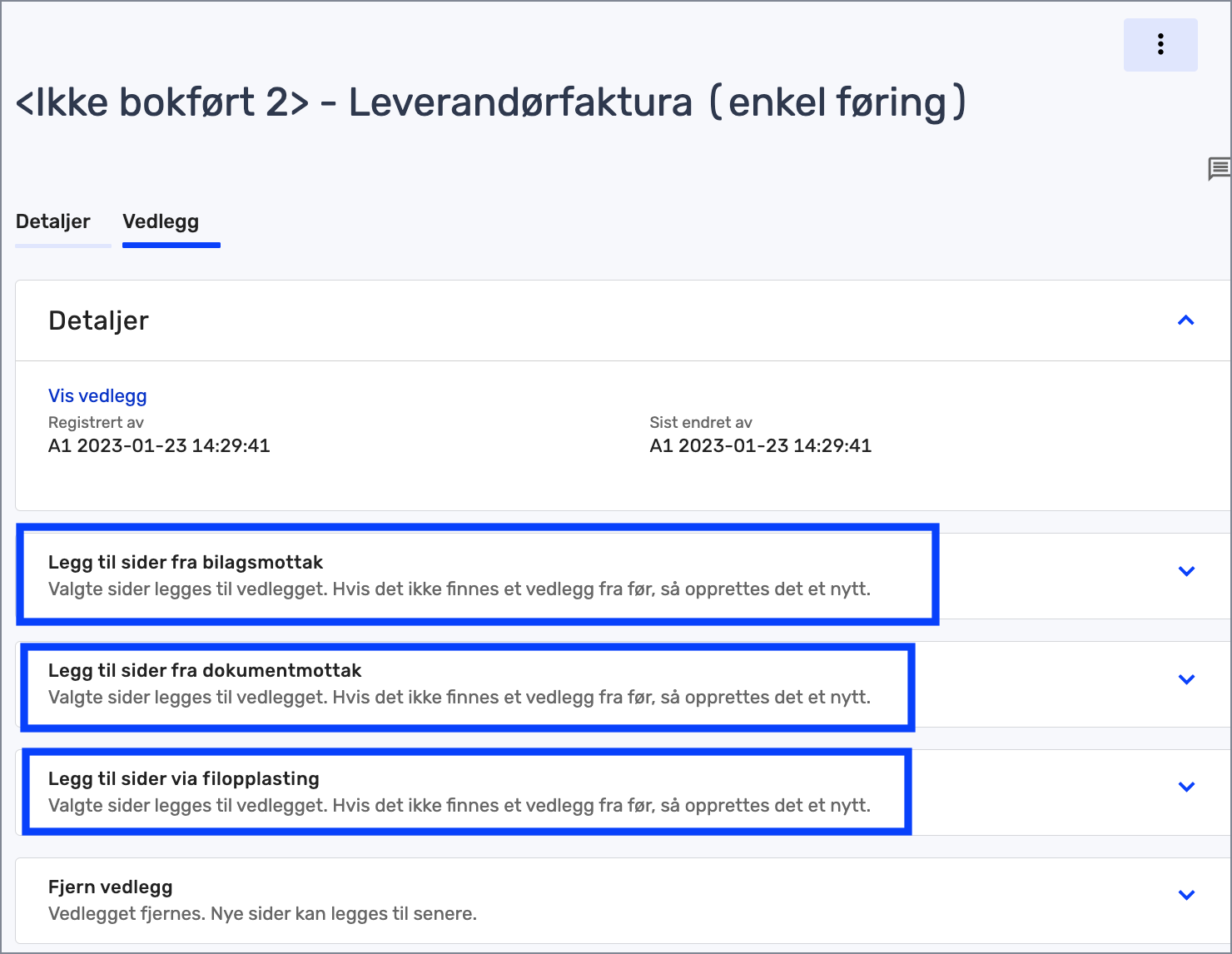This screenshot has width=1232, height=954.
Task: Click the Leverandørfaktura page title
Action: coord(491,102)
